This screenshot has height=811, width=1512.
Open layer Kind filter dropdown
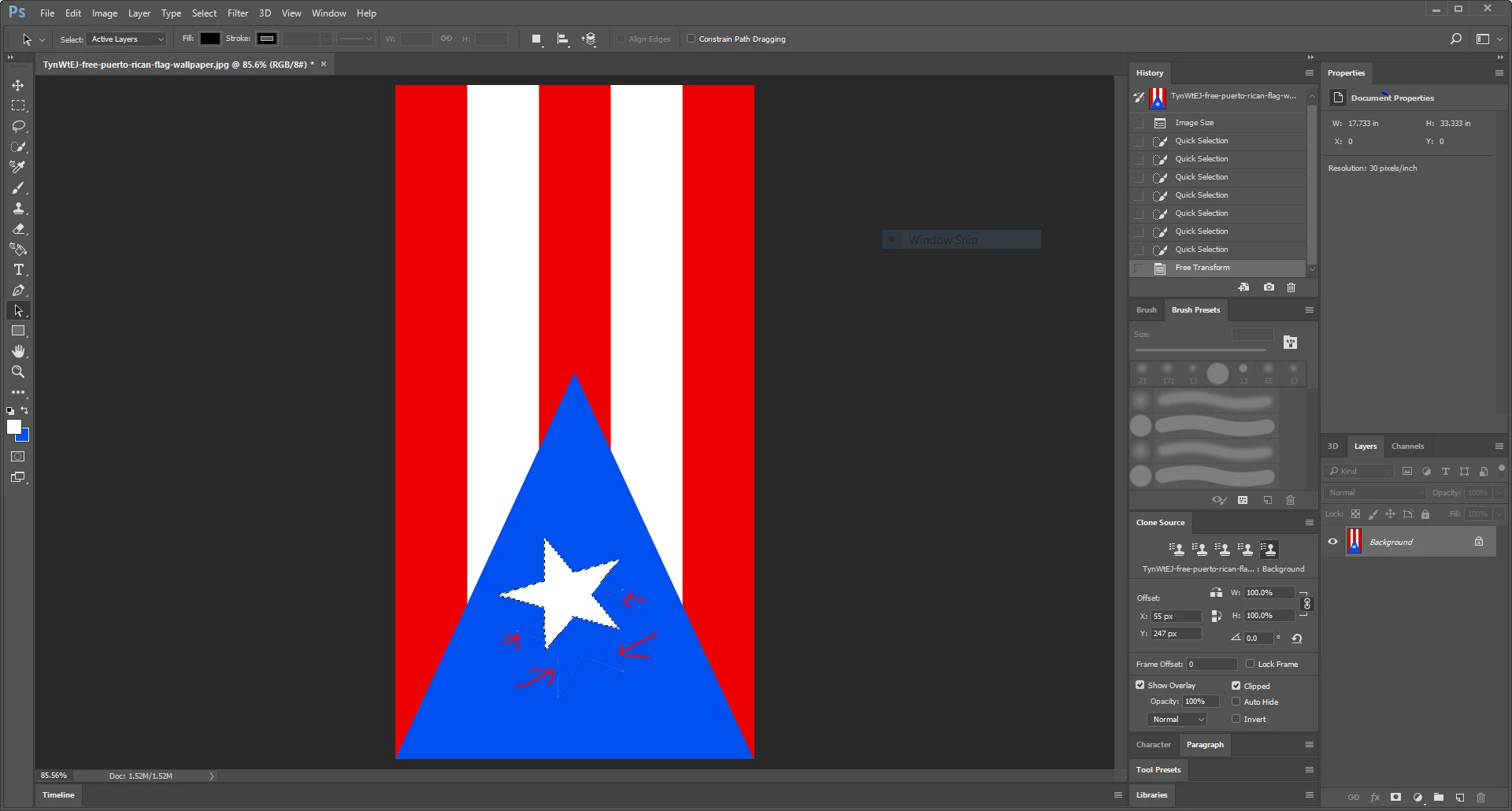[1359, 471]
